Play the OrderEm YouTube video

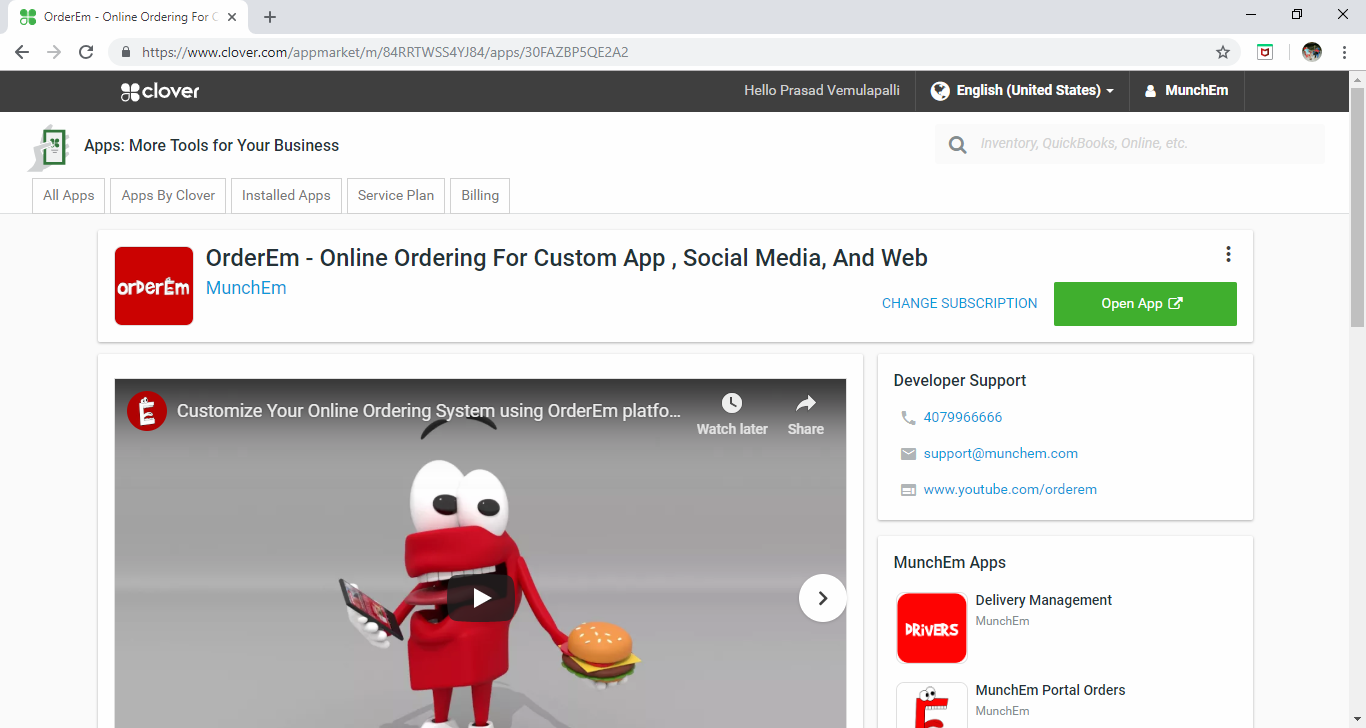click(480, 598)
